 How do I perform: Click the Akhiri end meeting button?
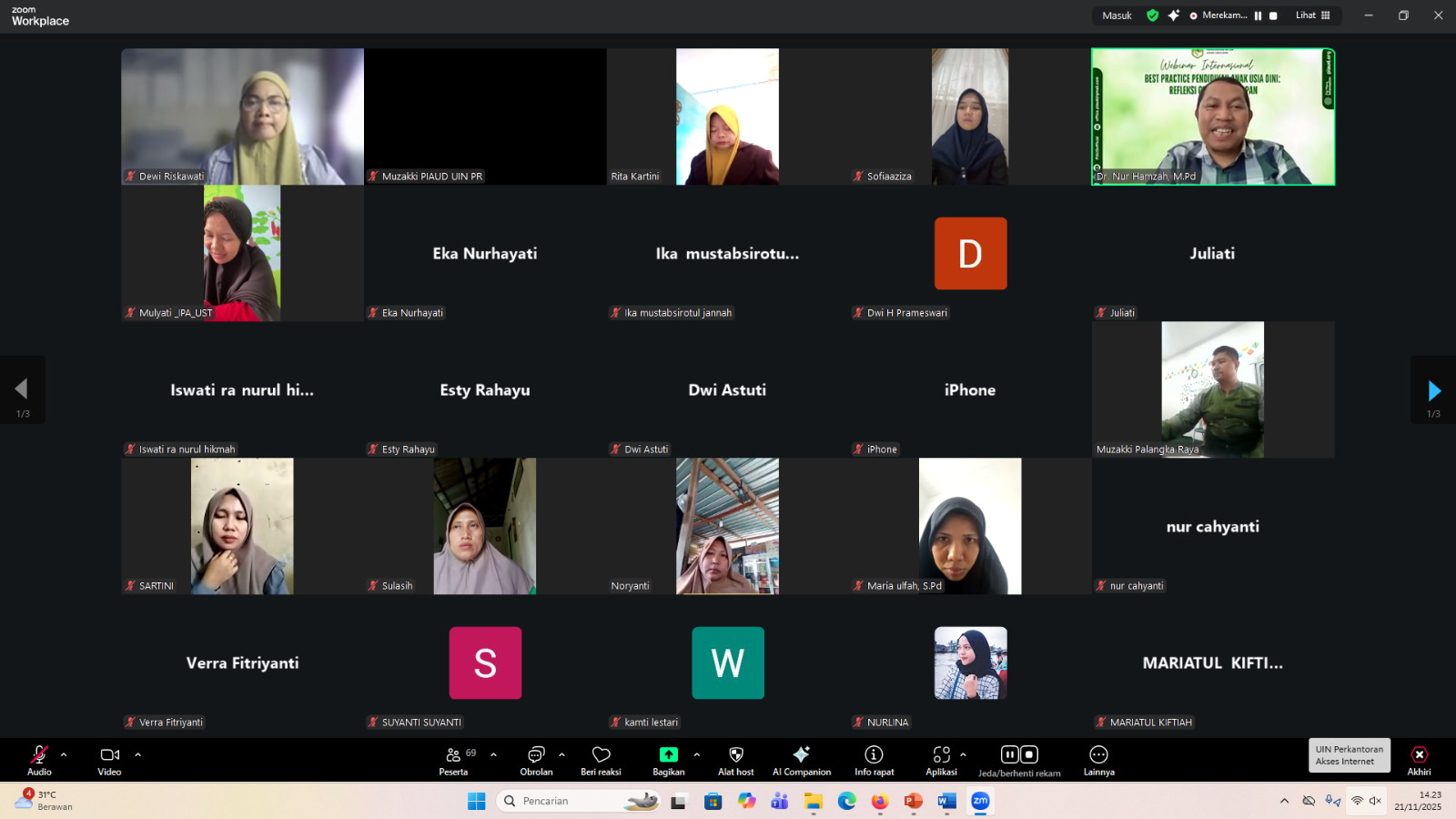point(1419,759)
